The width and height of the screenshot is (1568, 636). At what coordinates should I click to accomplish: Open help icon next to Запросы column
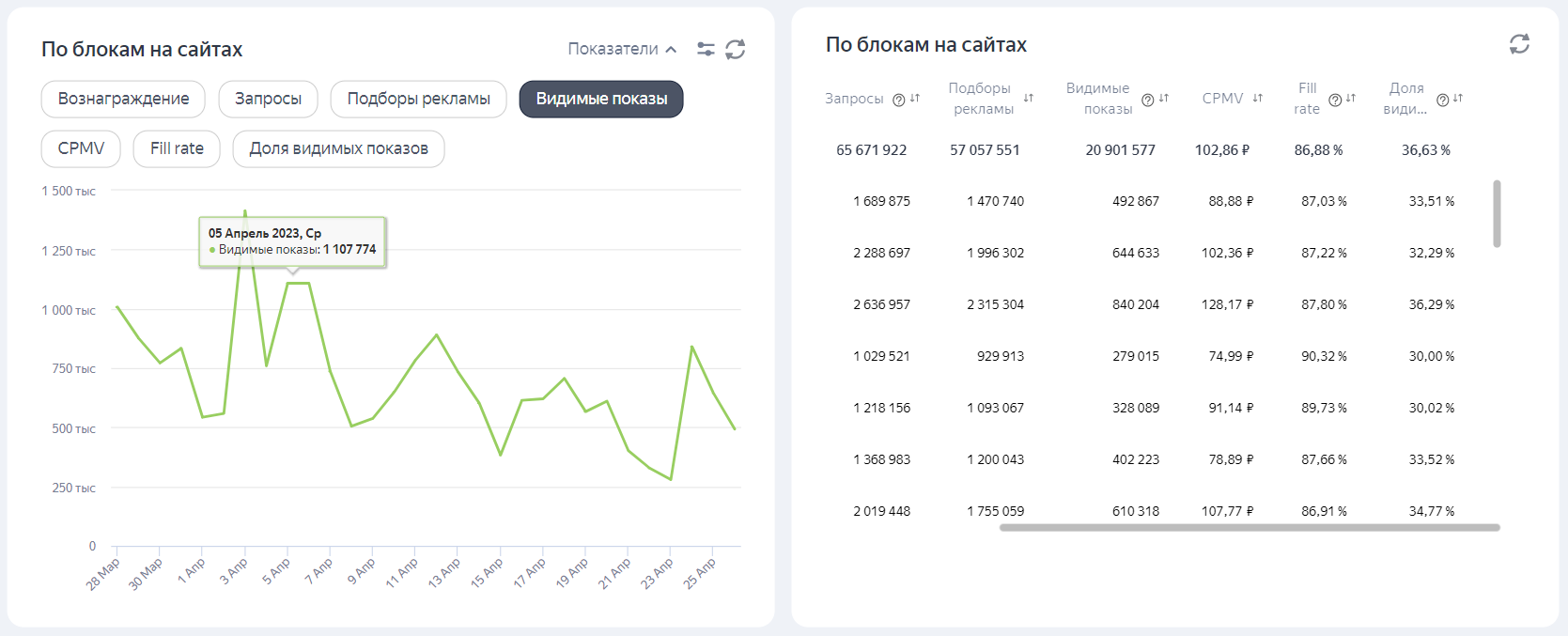point(898,100)
